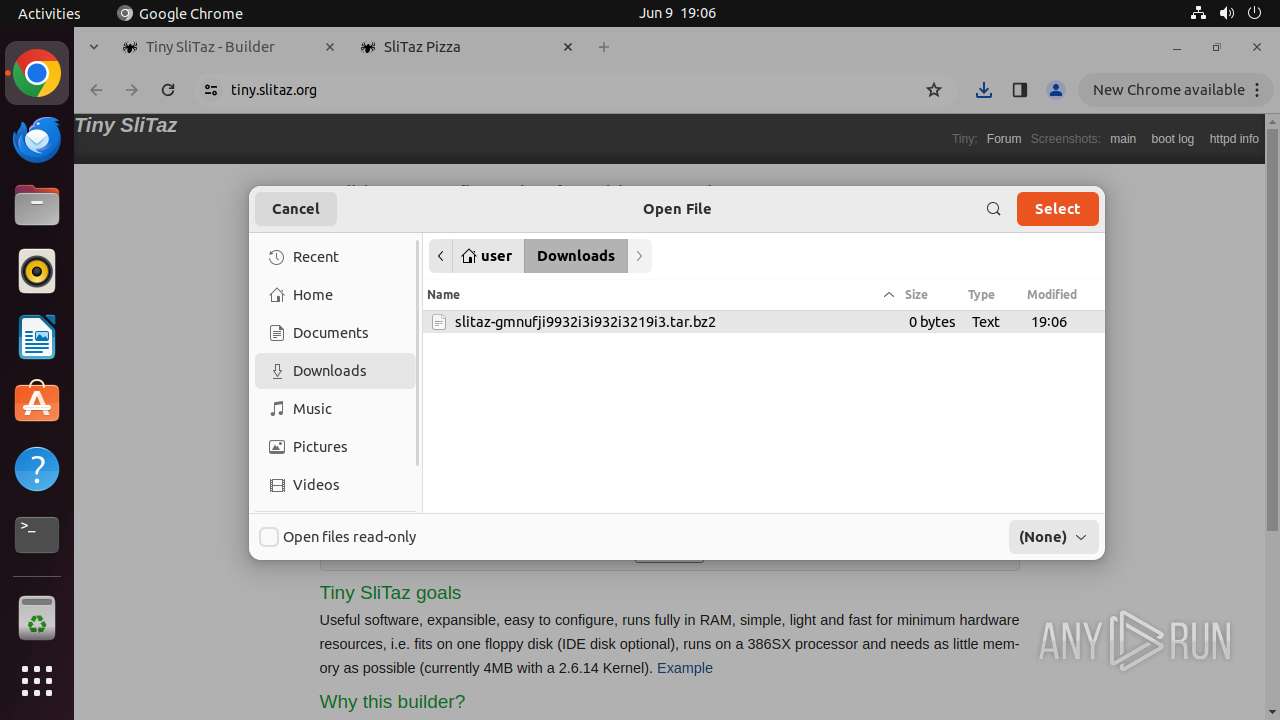
Task: Click path bar forward chevron
Action: [x=640, y=256]
